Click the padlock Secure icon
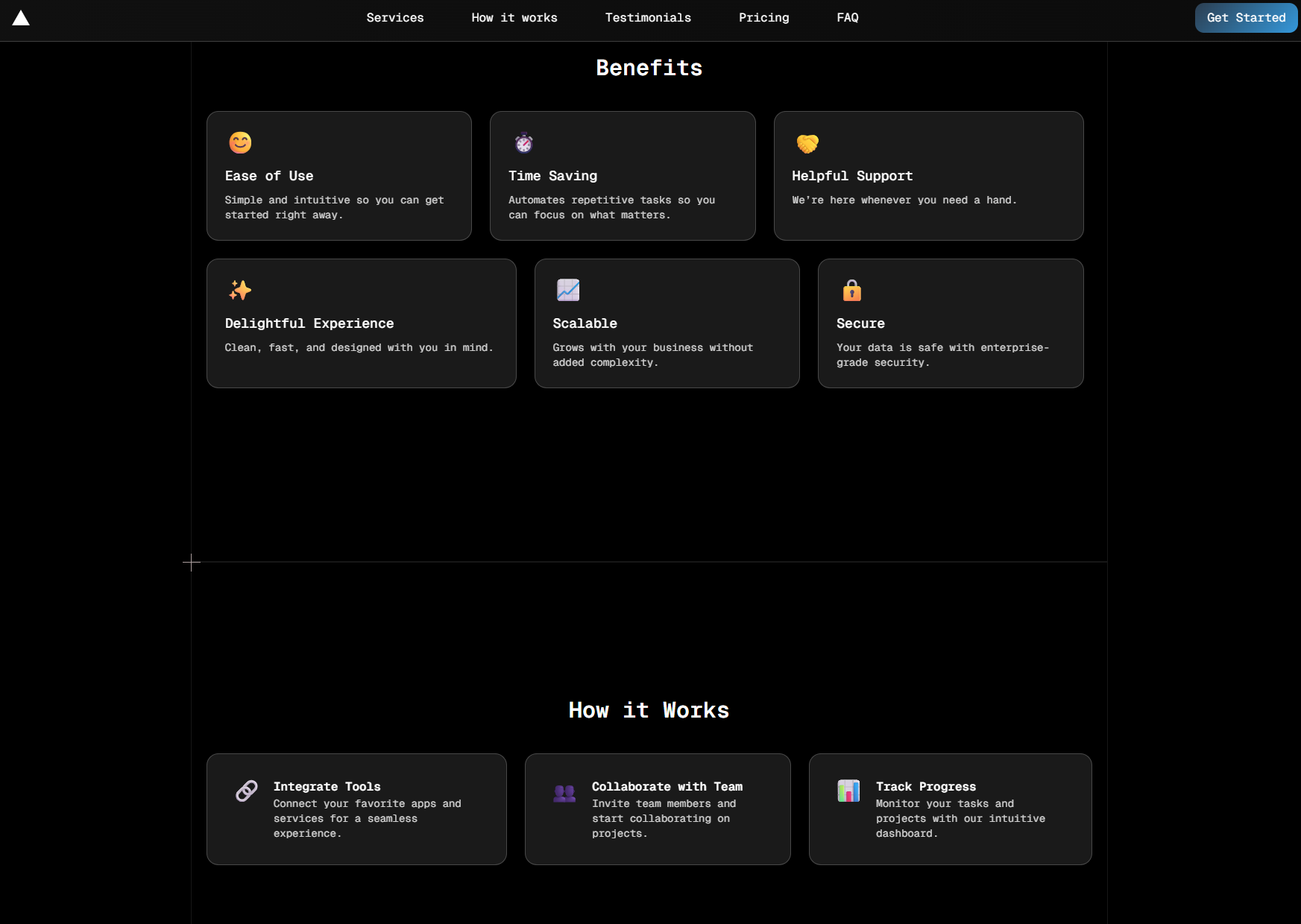 tap(851, 290)
